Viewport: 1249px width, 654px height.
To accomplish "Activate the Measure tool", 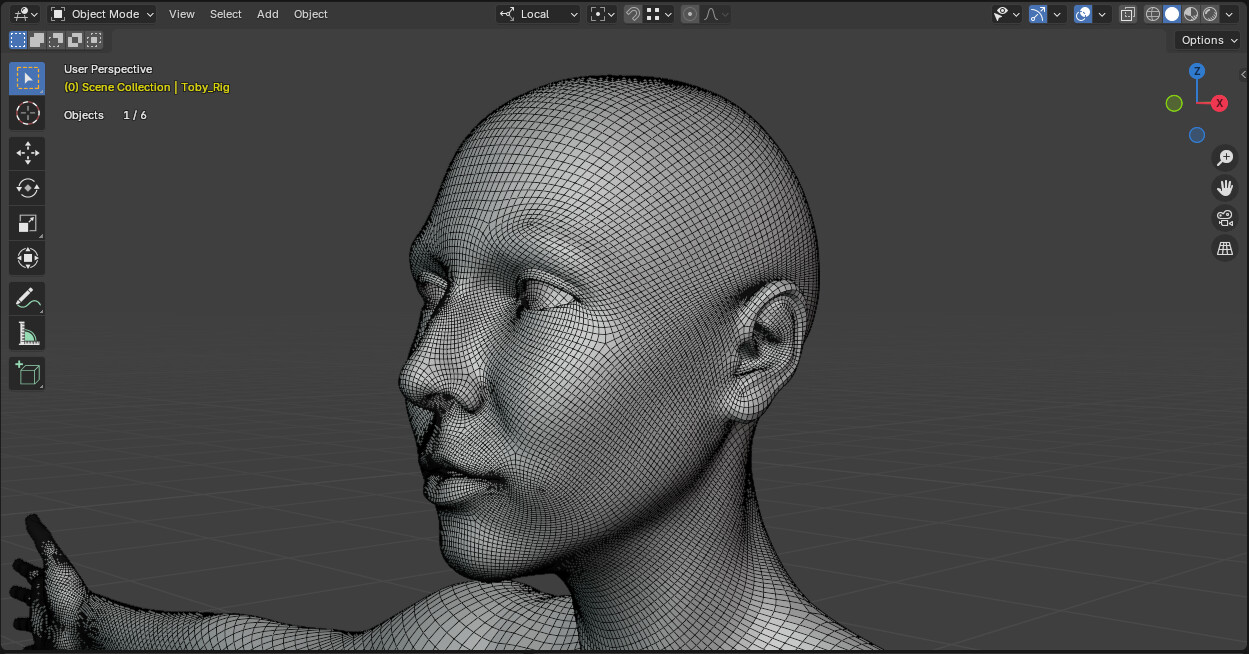I will [x=27, y=333].
